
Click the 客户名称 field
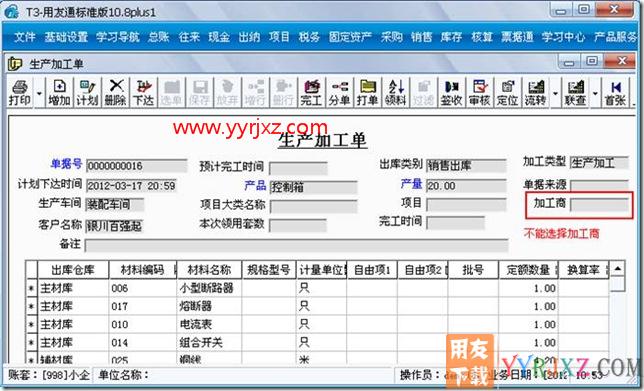point(114,225)
